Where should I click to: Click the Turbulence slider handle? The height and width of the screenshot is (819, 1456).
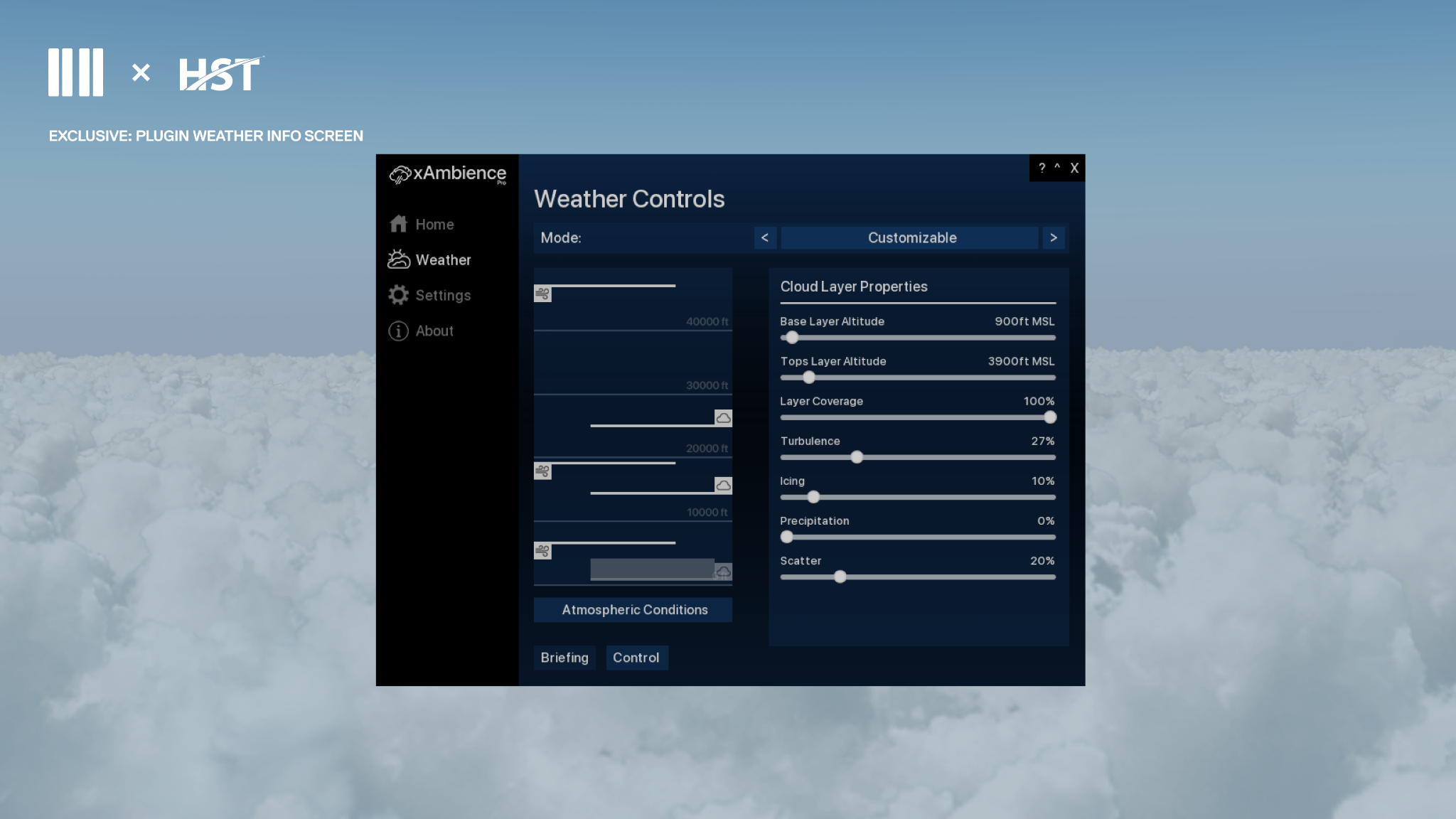click(x=857, y=457)
